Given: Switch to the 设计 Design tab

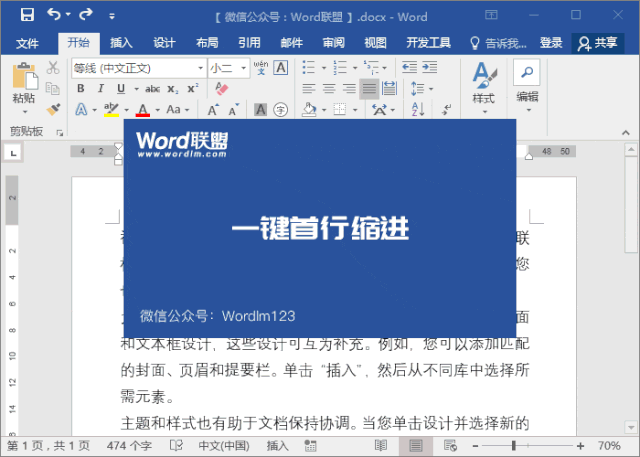Looking at the screenshot, I should click(164, 42).
